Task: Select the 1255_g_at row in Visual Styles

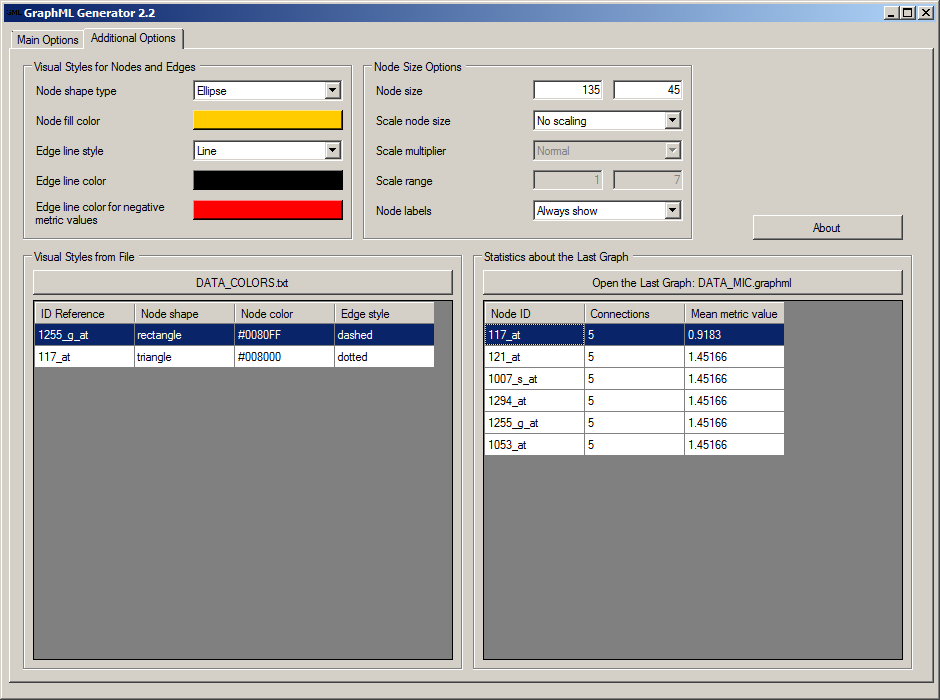Action: tap(234, 334)
